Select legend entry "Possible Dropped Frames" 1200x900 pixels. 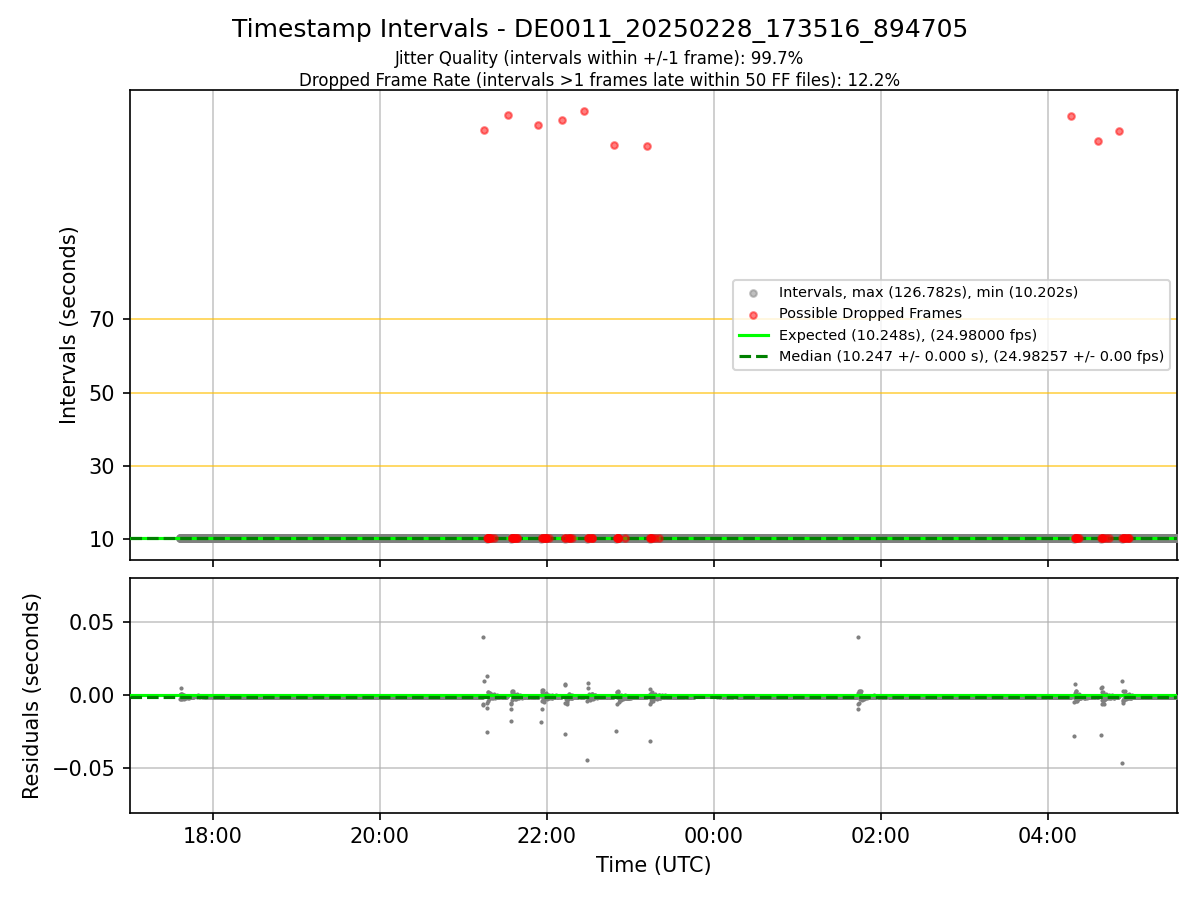pyautogui.click(x=870, y=314)
